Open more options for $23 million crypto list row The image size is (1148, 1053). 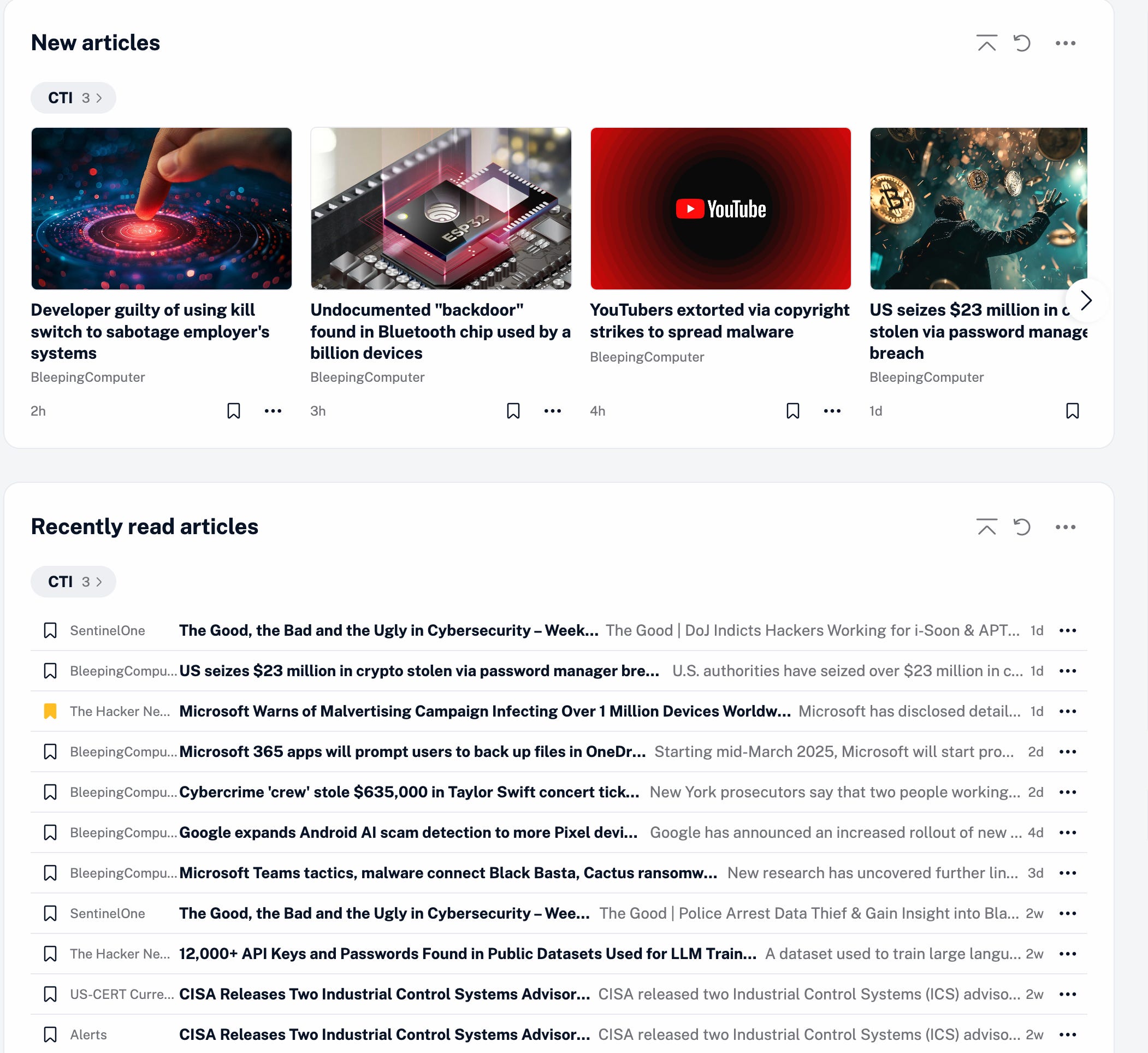coord(1068,671)
